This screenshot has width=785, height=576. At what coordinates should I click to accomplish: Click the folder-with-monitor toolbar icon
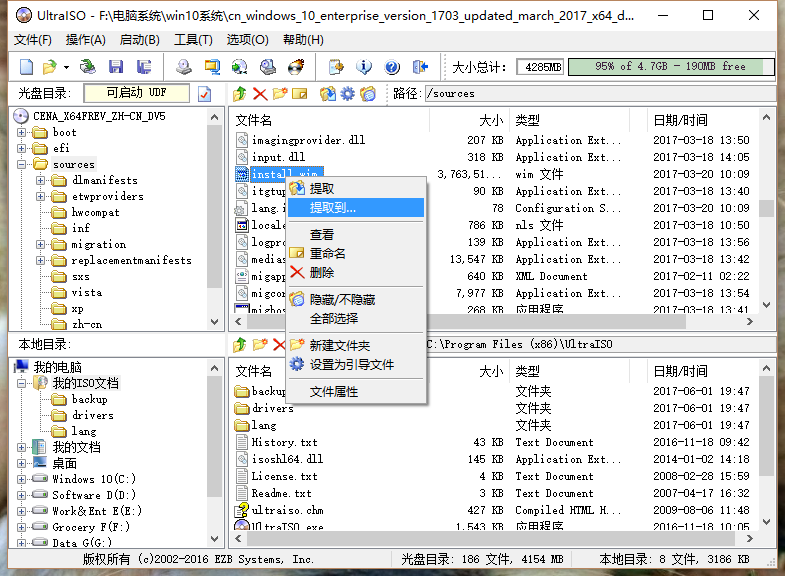pyautogui.click(x=212, y=67)
